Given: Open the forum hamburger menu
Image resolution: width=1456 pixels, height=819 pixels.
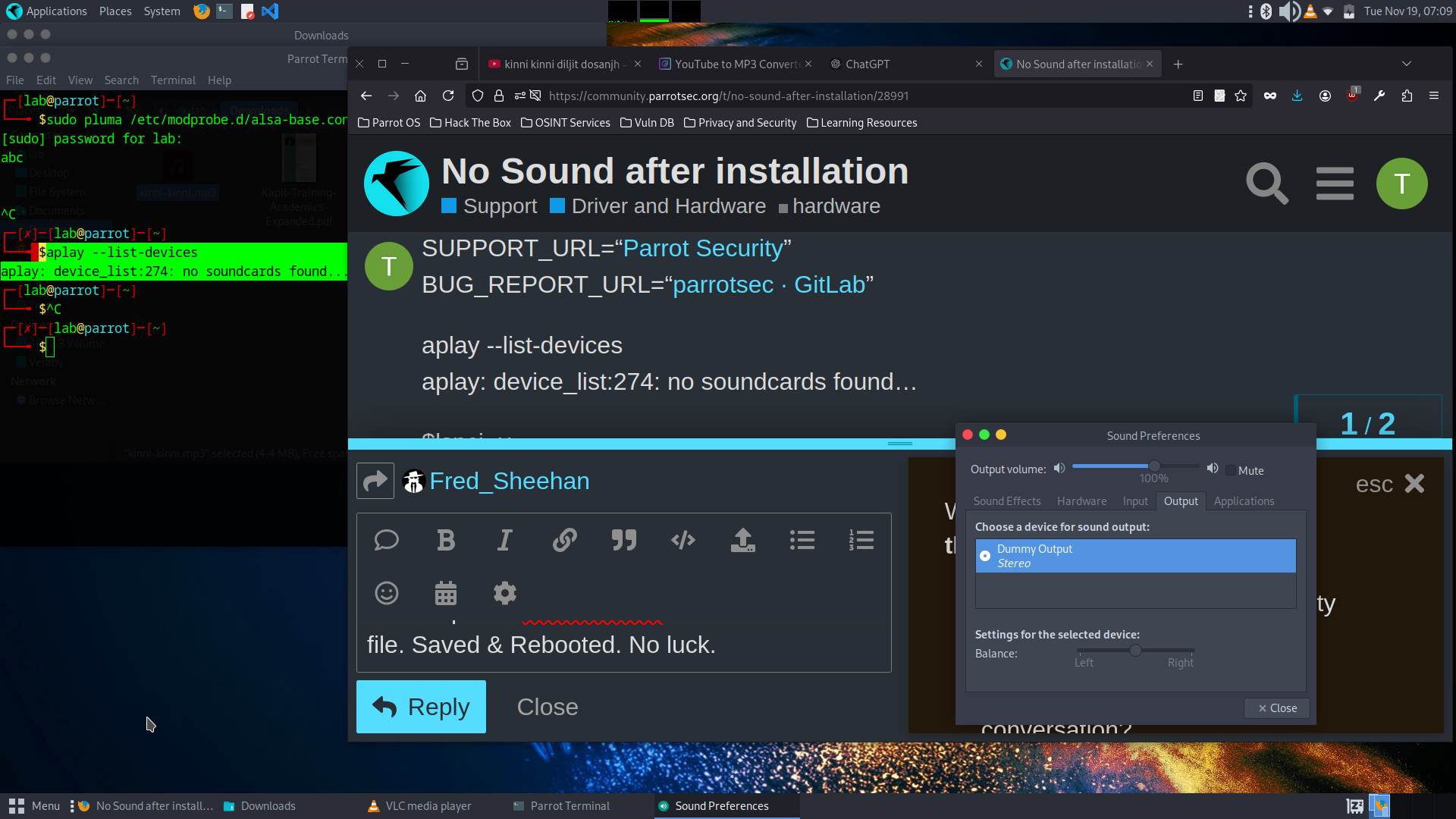Looking at the screenshot, I should 1335,184.
